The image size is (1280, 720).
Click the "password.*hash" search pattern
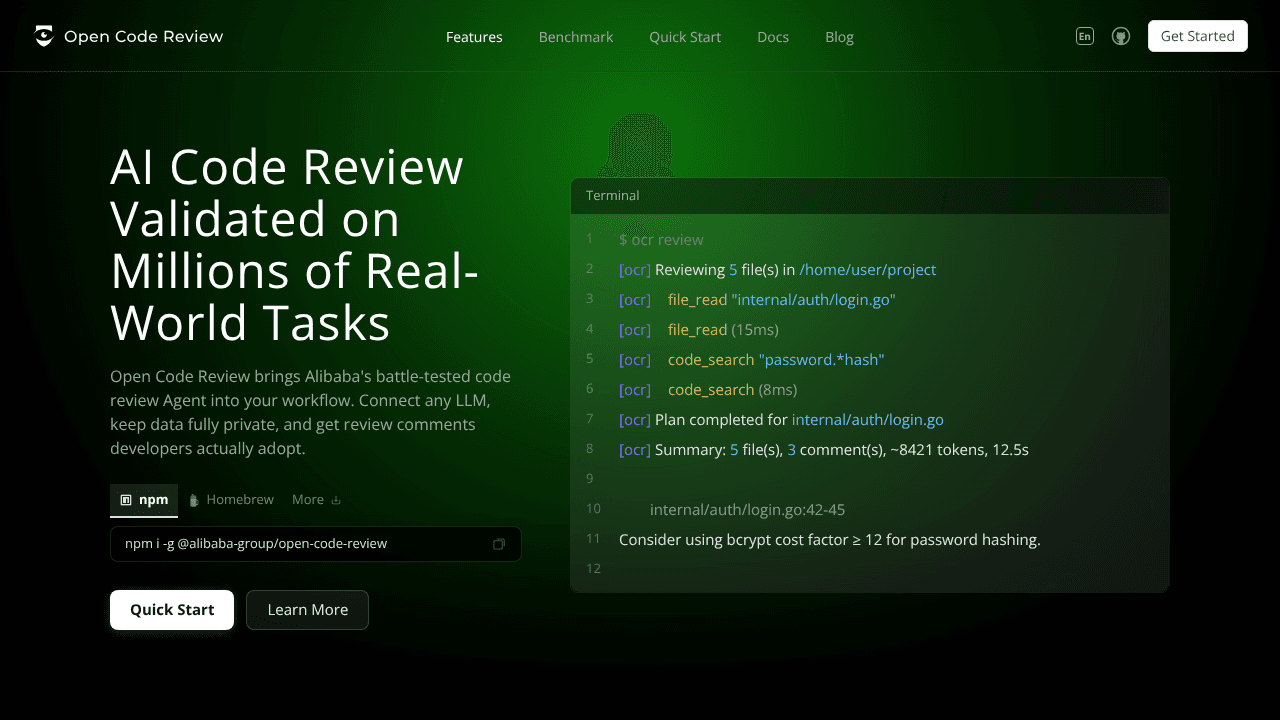tap(822, 360)
